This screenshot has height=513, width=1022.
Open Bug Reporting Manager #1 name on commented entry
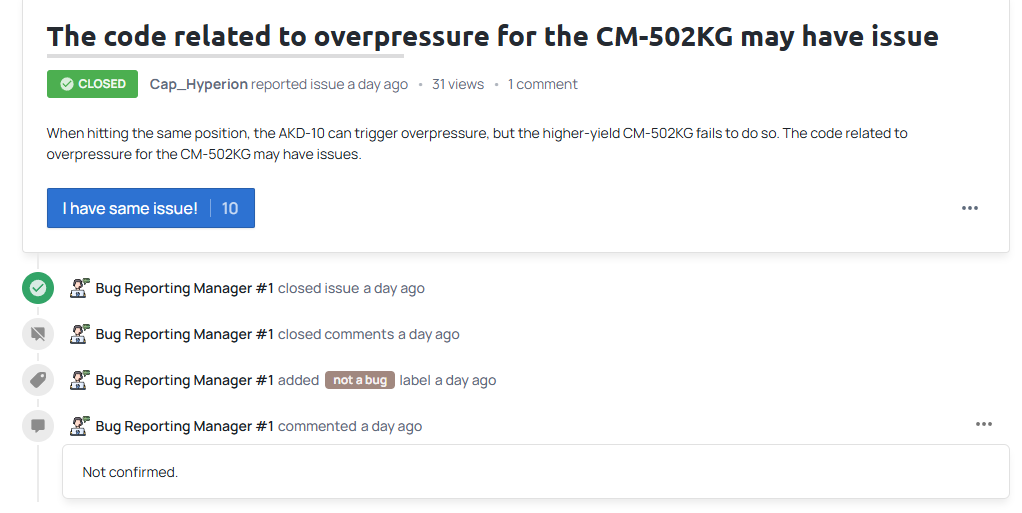click(184, 426)
